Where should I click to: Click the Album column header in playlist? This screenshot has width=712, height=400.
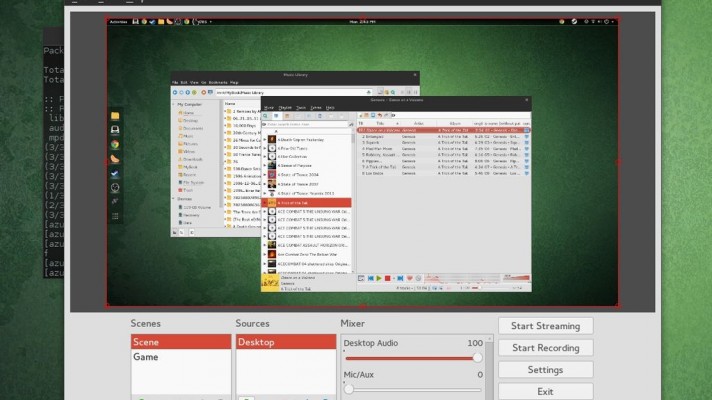455,123
